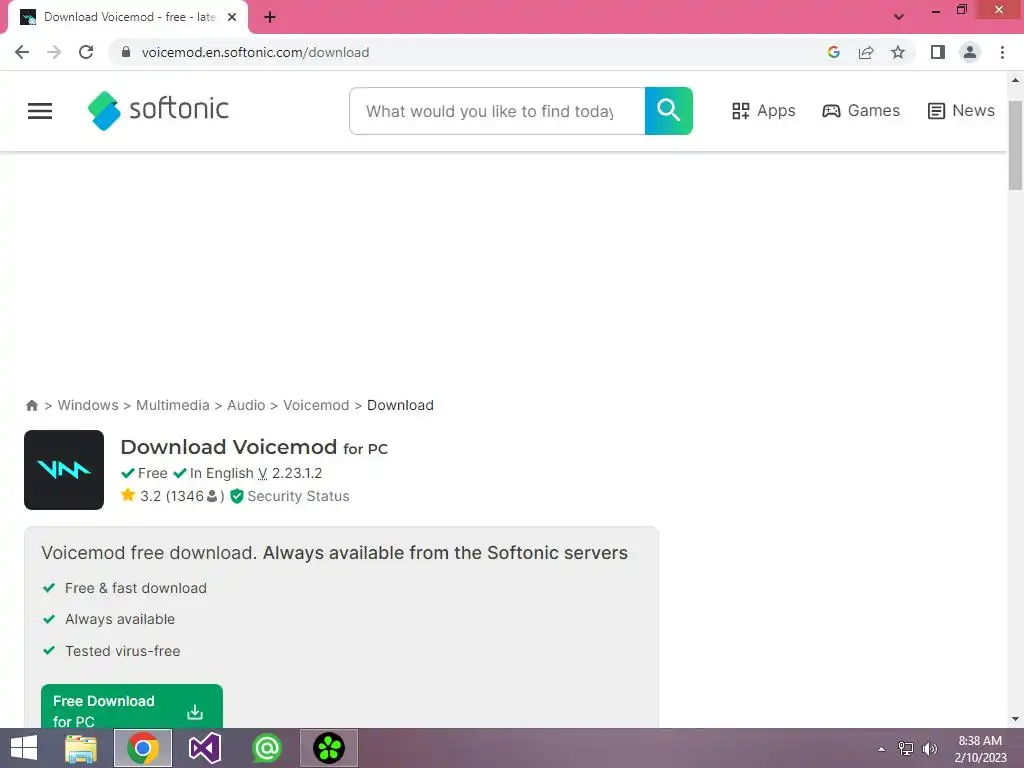This screenshot has height=768, width=1024.
Task: Open the Multimedia breadcrumb link
Action: pos(172,406)
